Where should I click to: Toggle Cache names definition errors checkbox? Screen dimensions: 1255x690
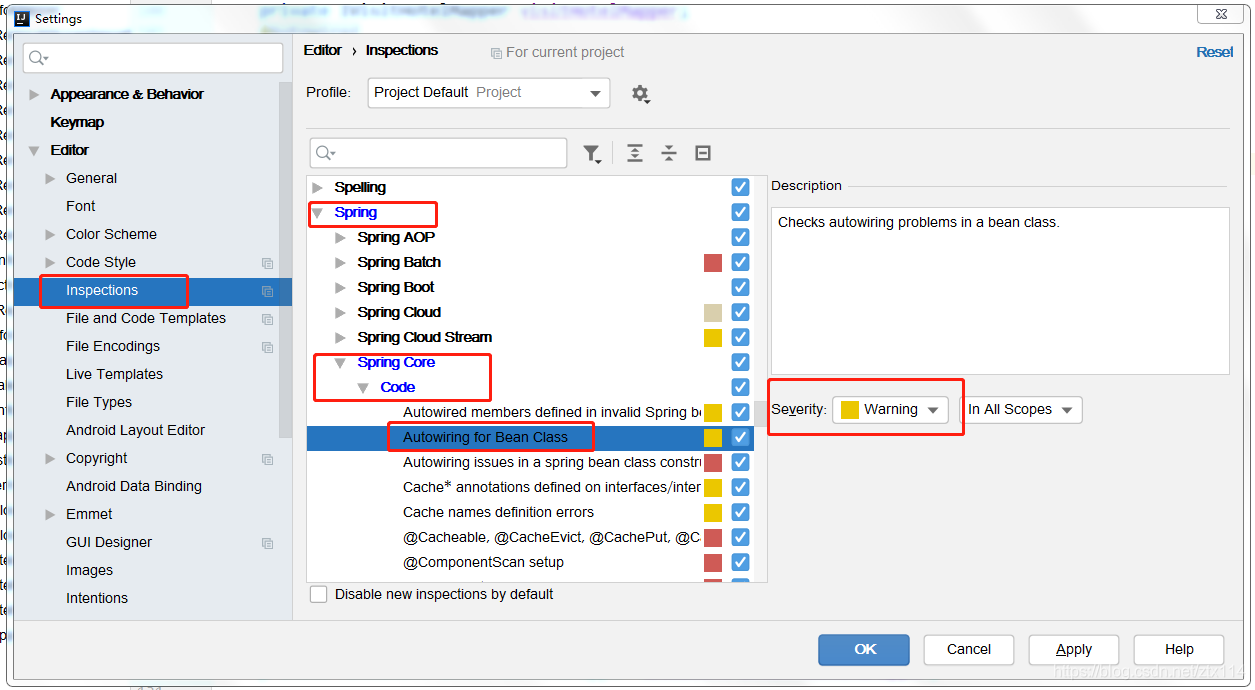[x=740, y=512]
